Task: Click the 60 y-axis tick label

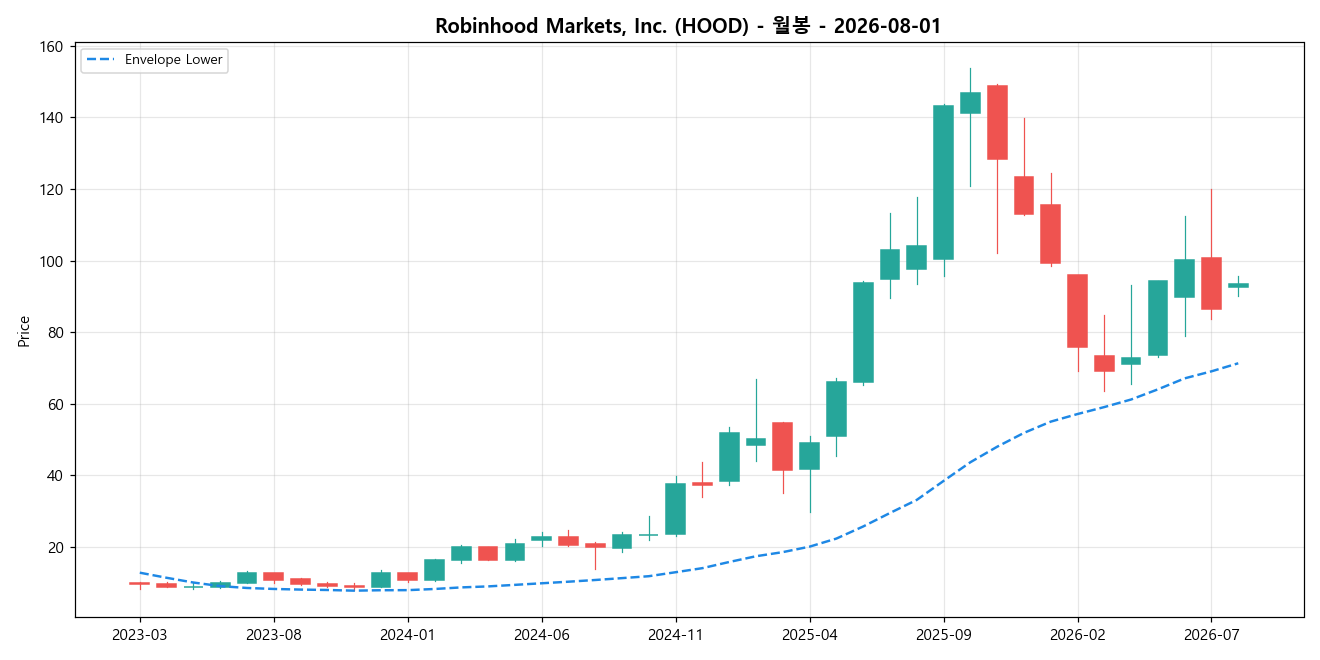Action: click(57, 405)
